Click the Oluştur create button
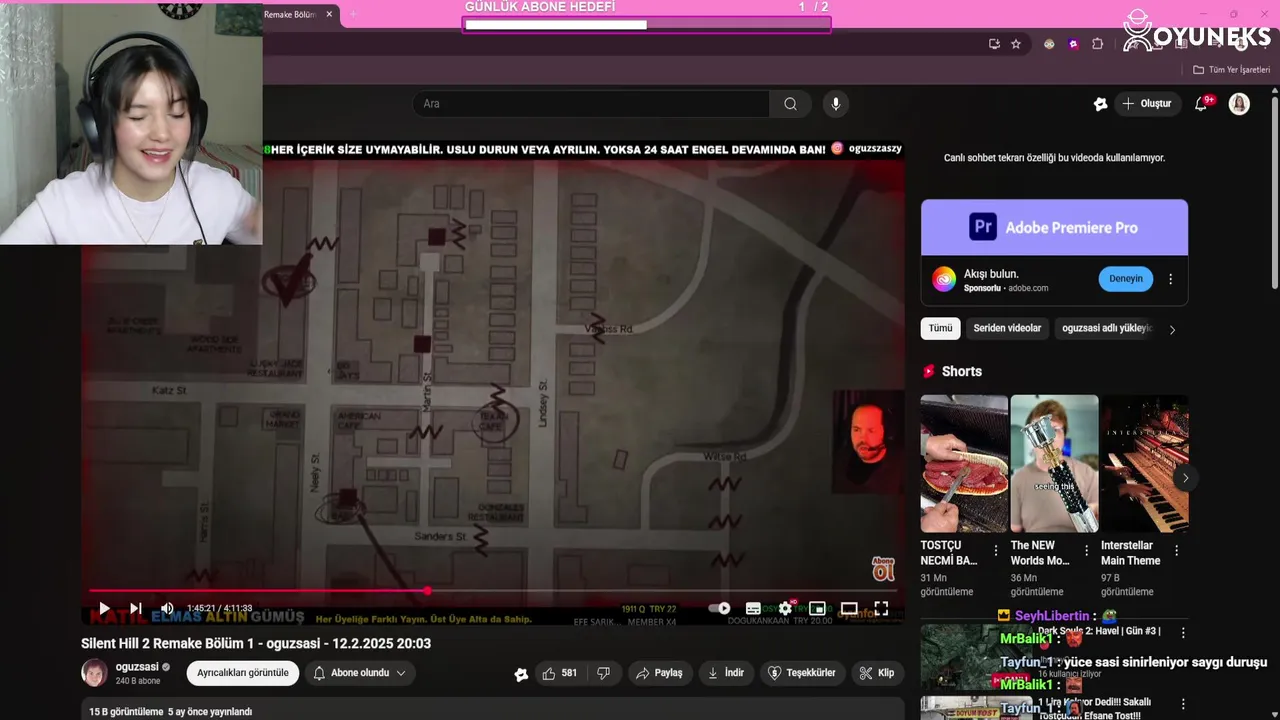The height and width of the screenshot is (720, 1280). click(1147, 104)
